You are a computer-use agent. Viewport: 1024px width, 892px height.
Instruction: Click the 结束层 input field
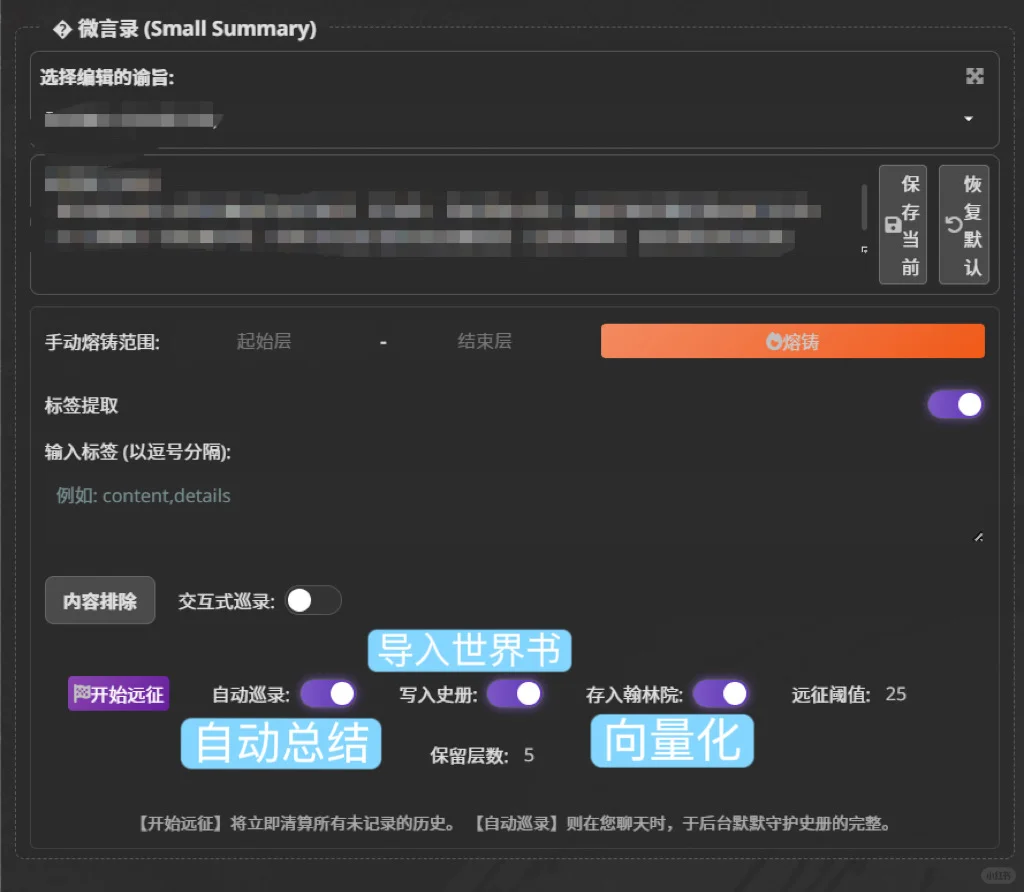484,341
